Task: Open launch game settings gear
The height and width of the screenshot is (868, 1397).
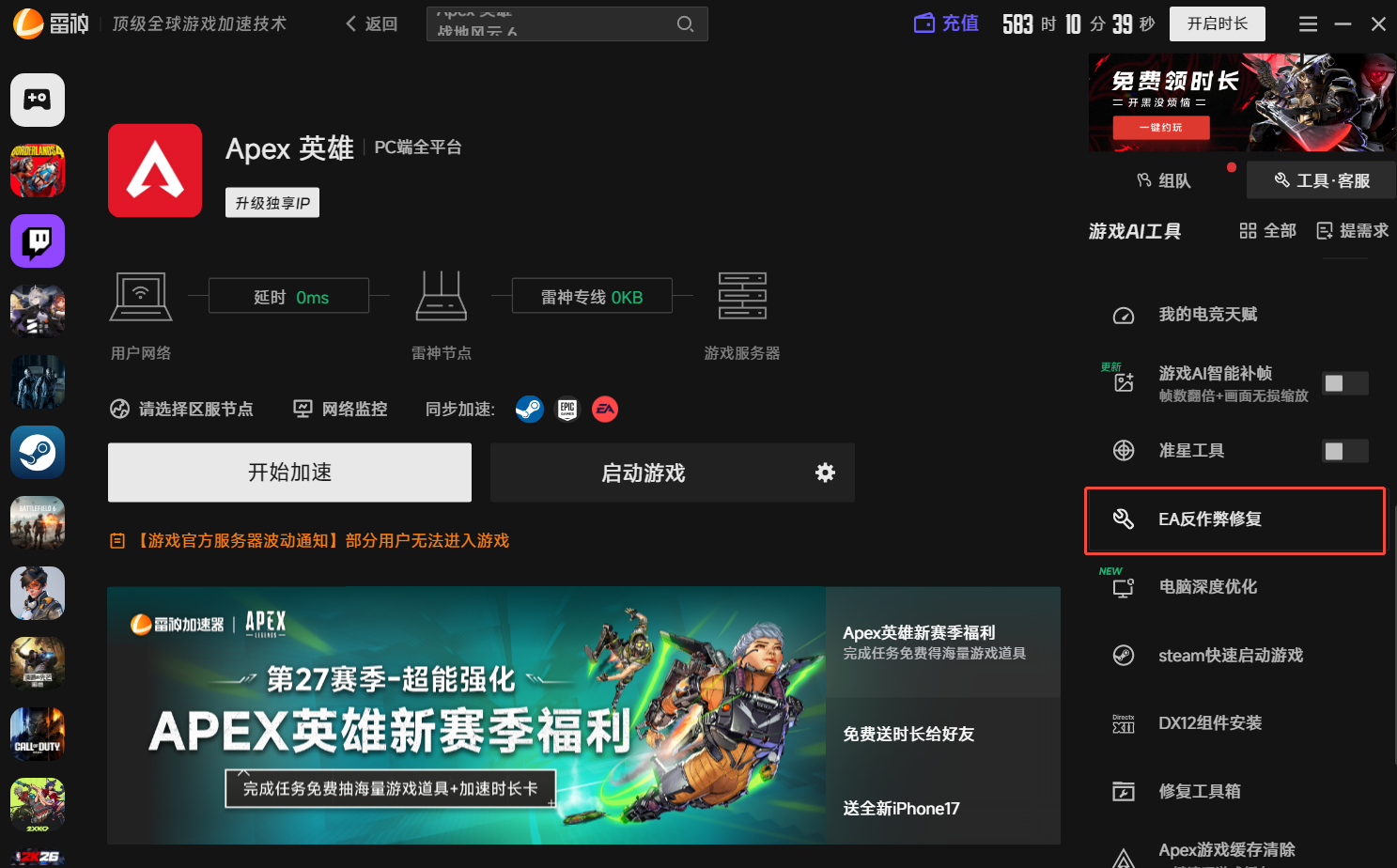Action: pyautogui.click(x=825, y=473)
